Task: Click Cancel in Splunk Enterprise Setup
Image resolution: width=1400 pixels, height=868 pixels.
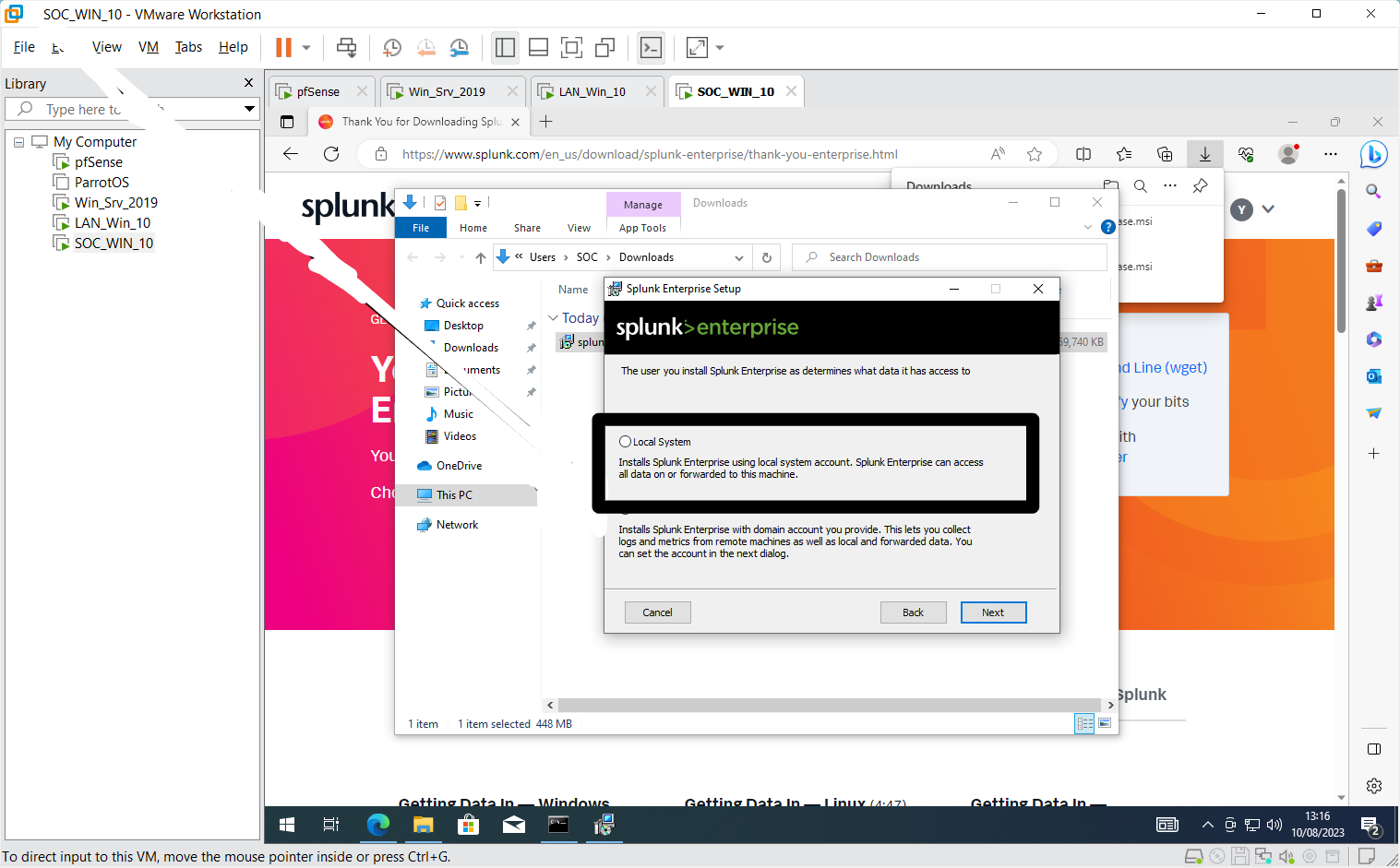Action: (657, 612)
